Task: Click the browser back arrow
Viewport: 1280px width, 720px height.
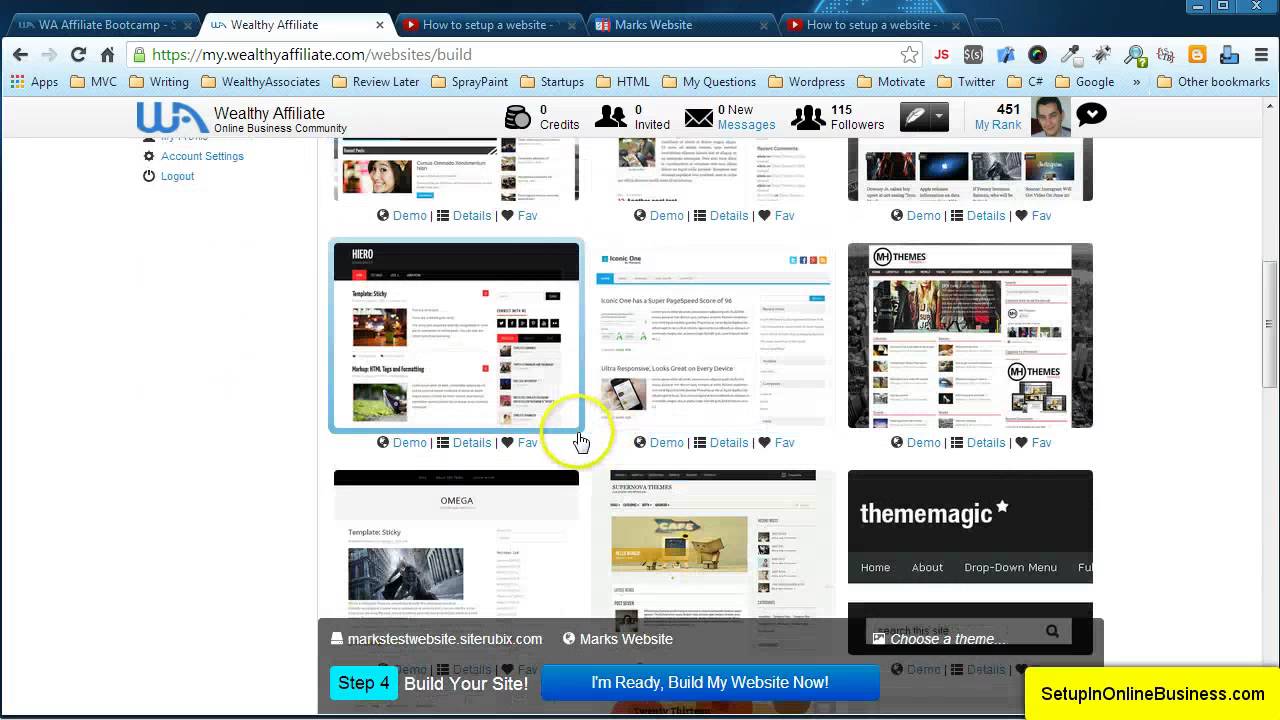Action: pos(21,55)
